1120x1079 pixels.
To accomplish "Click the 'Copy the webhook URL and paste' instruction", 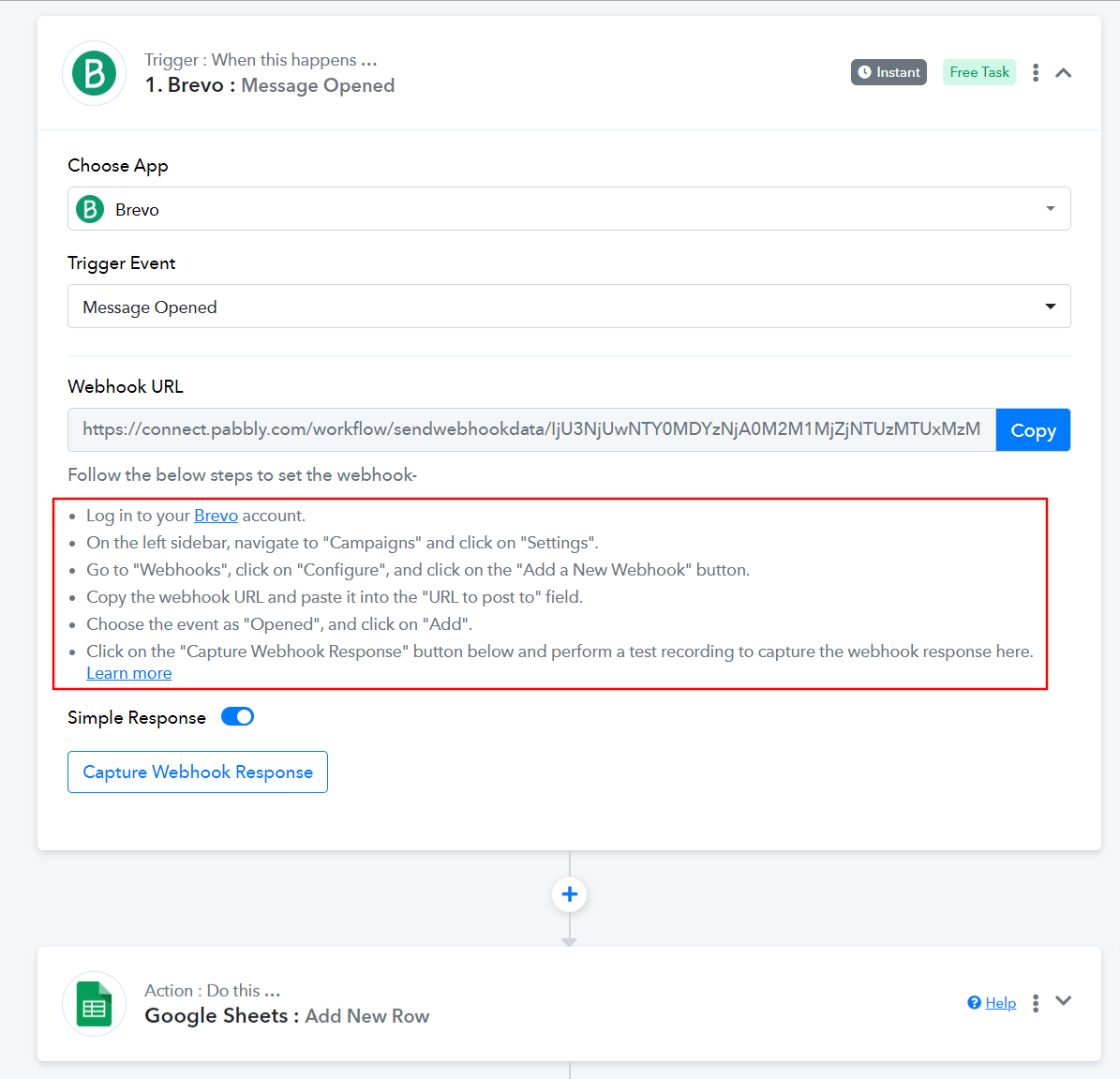I will point(335,596).
